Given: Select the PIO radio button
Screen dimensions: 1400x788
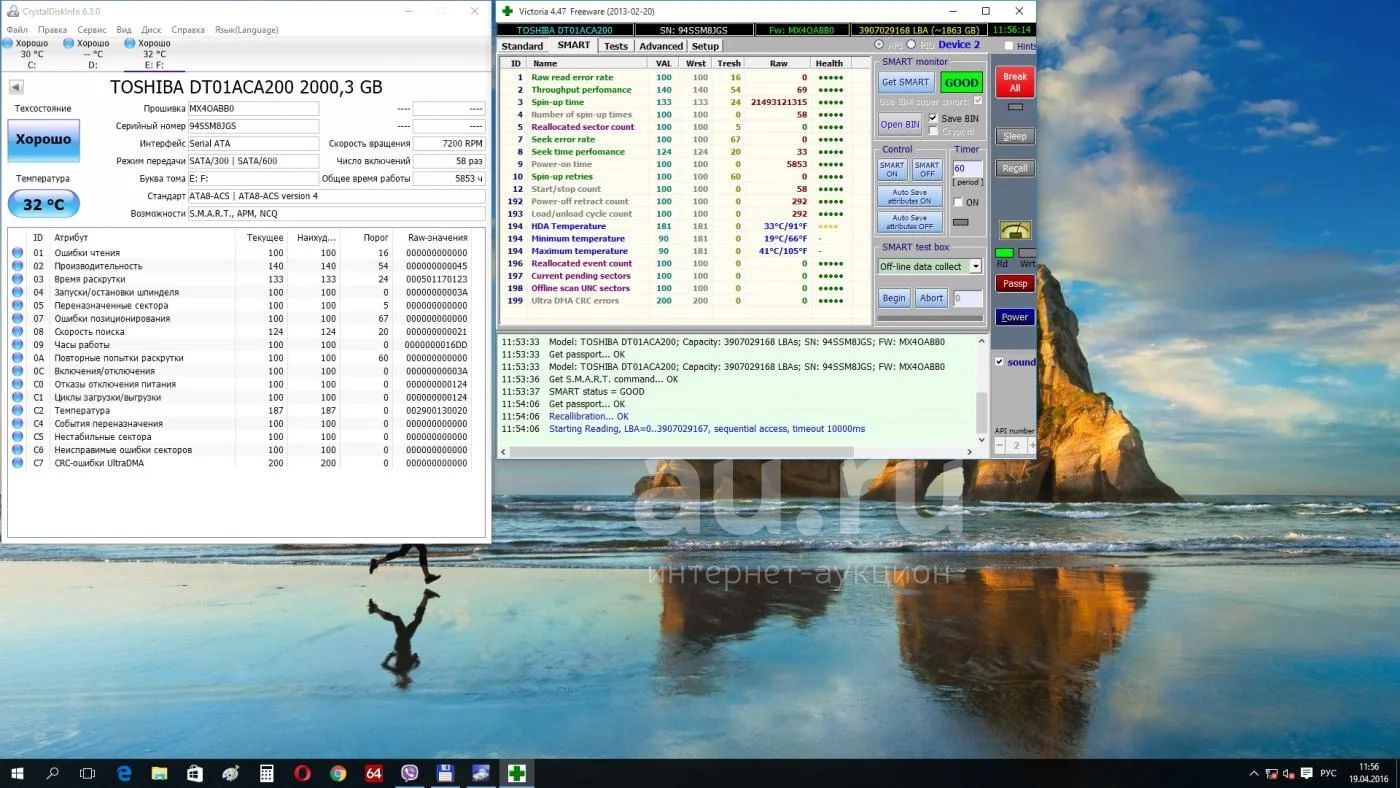Looking at the screenshot, I should coord(911,45).
